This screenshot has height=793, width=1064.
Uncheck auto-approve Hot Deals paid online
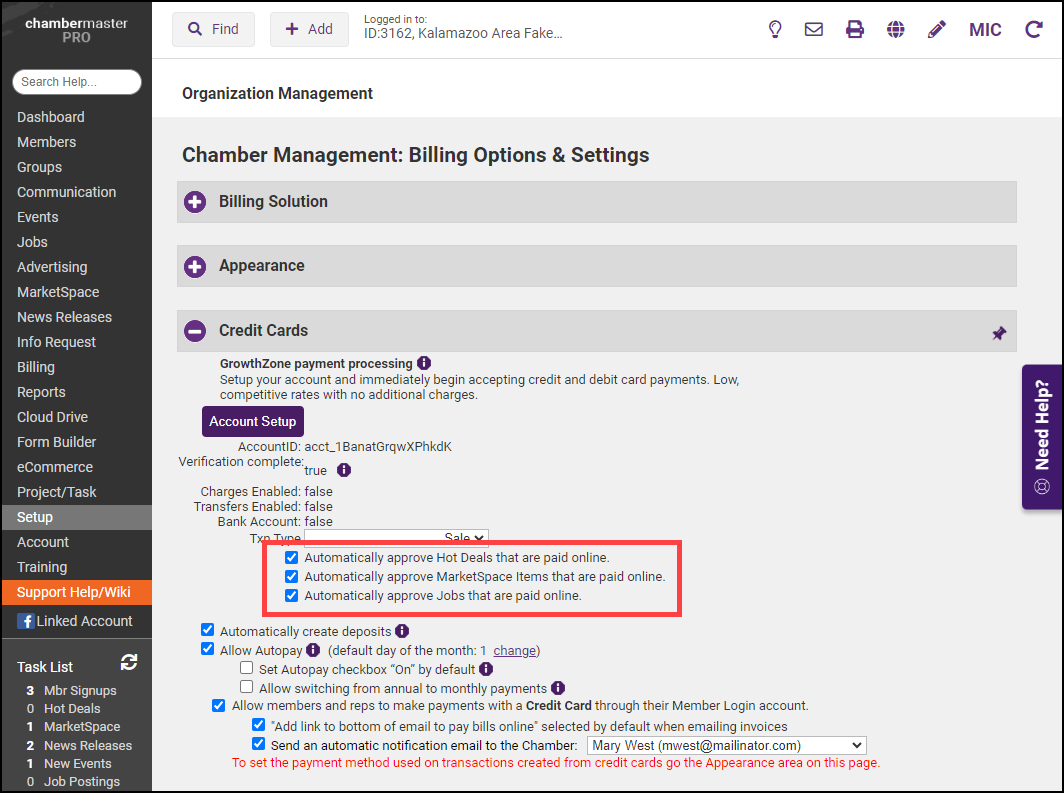pyautogui.click(x=292, y=557)
